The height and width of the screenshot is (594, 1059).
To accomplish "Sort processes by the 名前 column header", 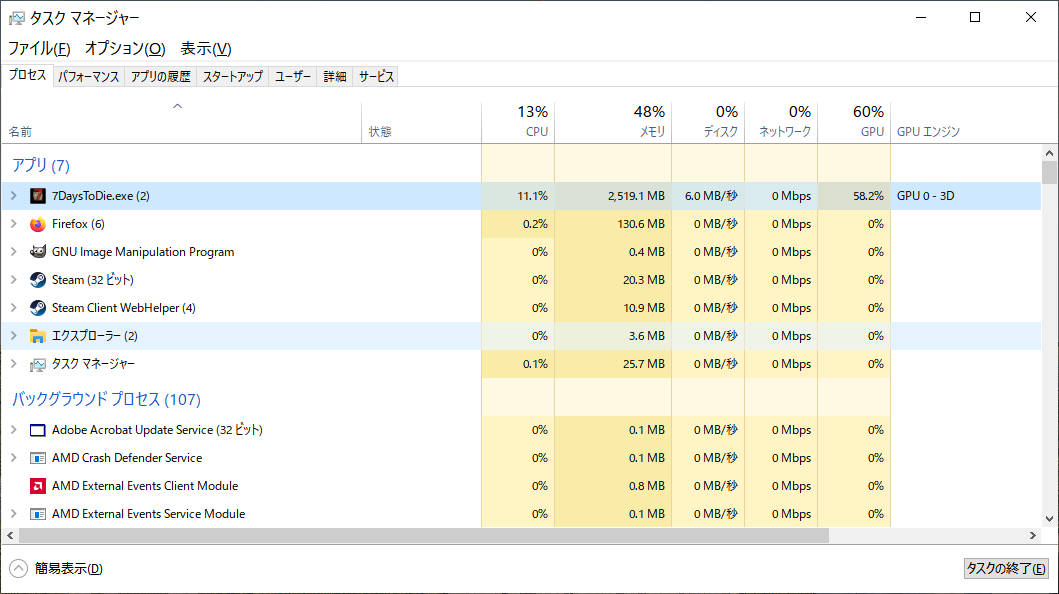I will point(181,123).
